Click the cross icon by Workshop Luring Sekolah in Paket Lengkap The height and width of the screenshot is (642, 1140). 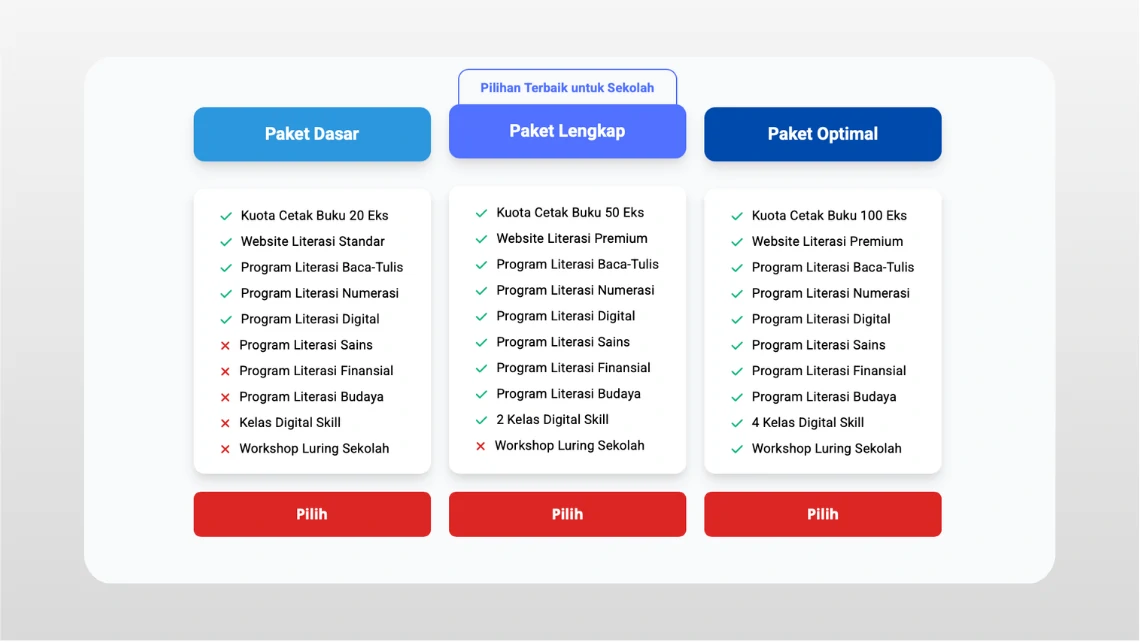[x=481, y=446]
